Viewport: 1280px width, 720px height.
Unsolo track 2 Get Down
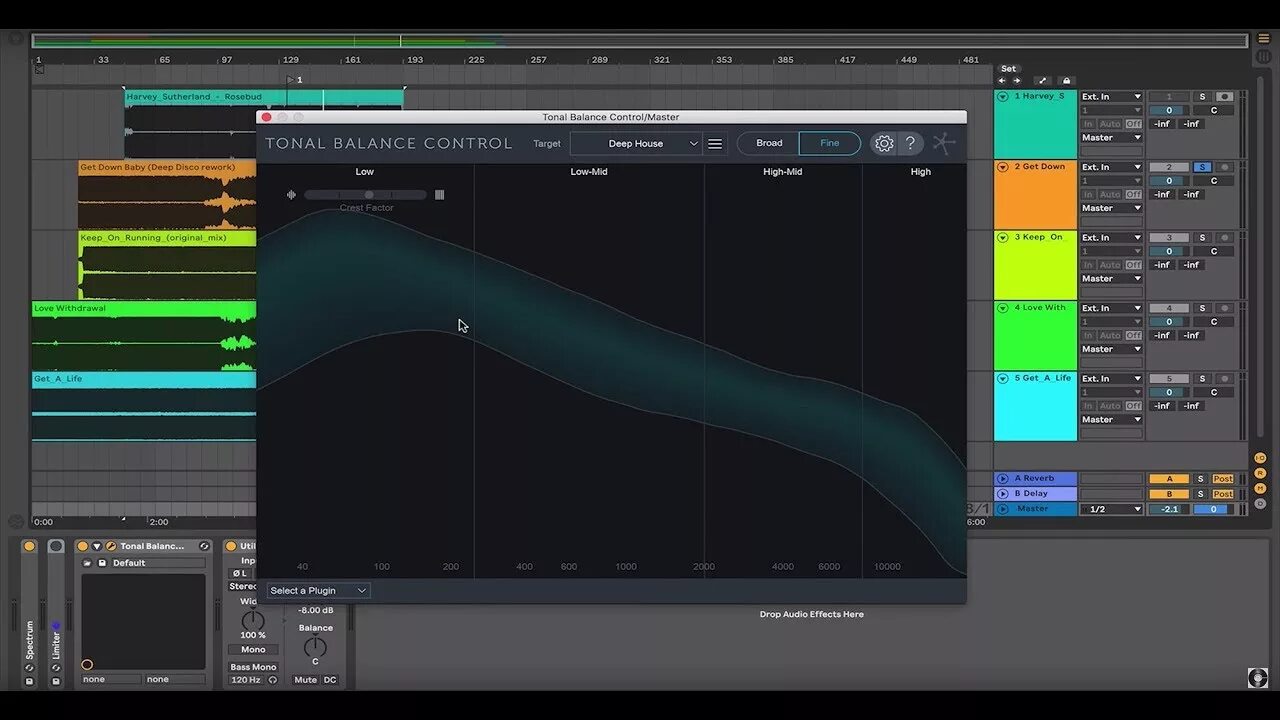(1202, 167)
